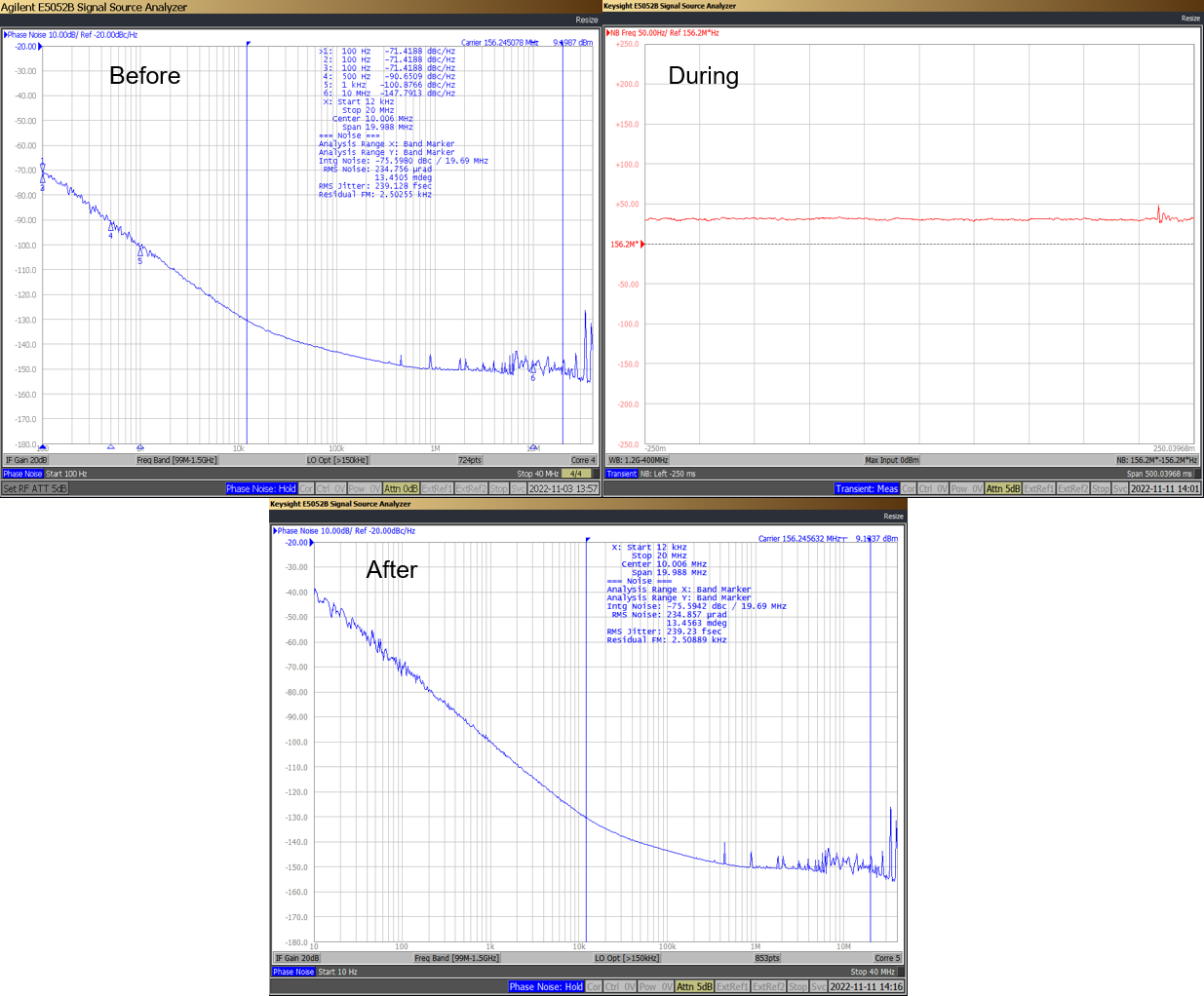Click the Attn 0dB attenuator indicator
The image size is (1204, 996).
[x=400, y=486]
